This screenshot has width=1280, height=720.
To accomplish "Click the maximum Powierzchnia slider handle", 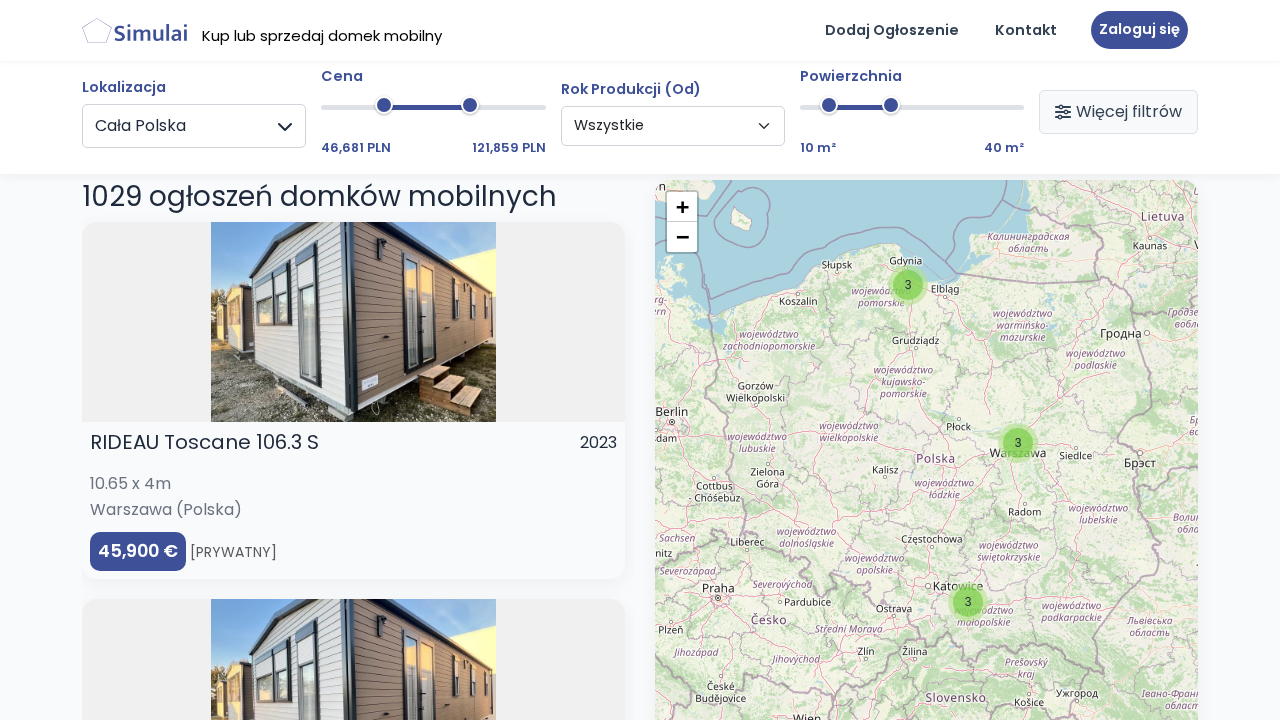I will 891,106.
